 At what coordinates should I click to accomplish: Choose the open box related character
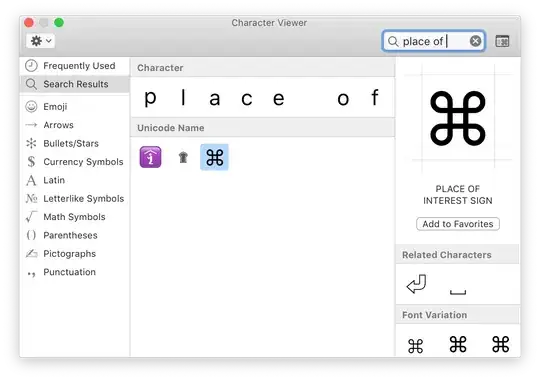point(458,292)
